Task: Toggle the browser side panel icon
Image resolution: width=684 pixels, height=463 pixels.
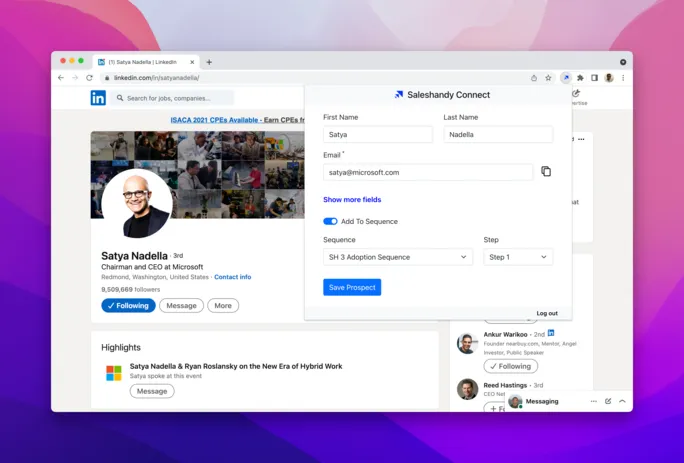Action: pos(595,78)
